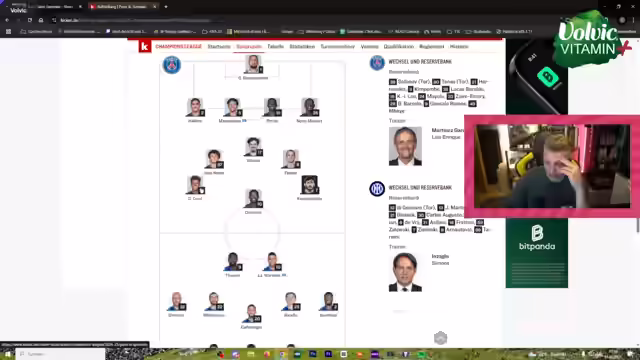Open Dembélé's player photo

pos(253,199)
